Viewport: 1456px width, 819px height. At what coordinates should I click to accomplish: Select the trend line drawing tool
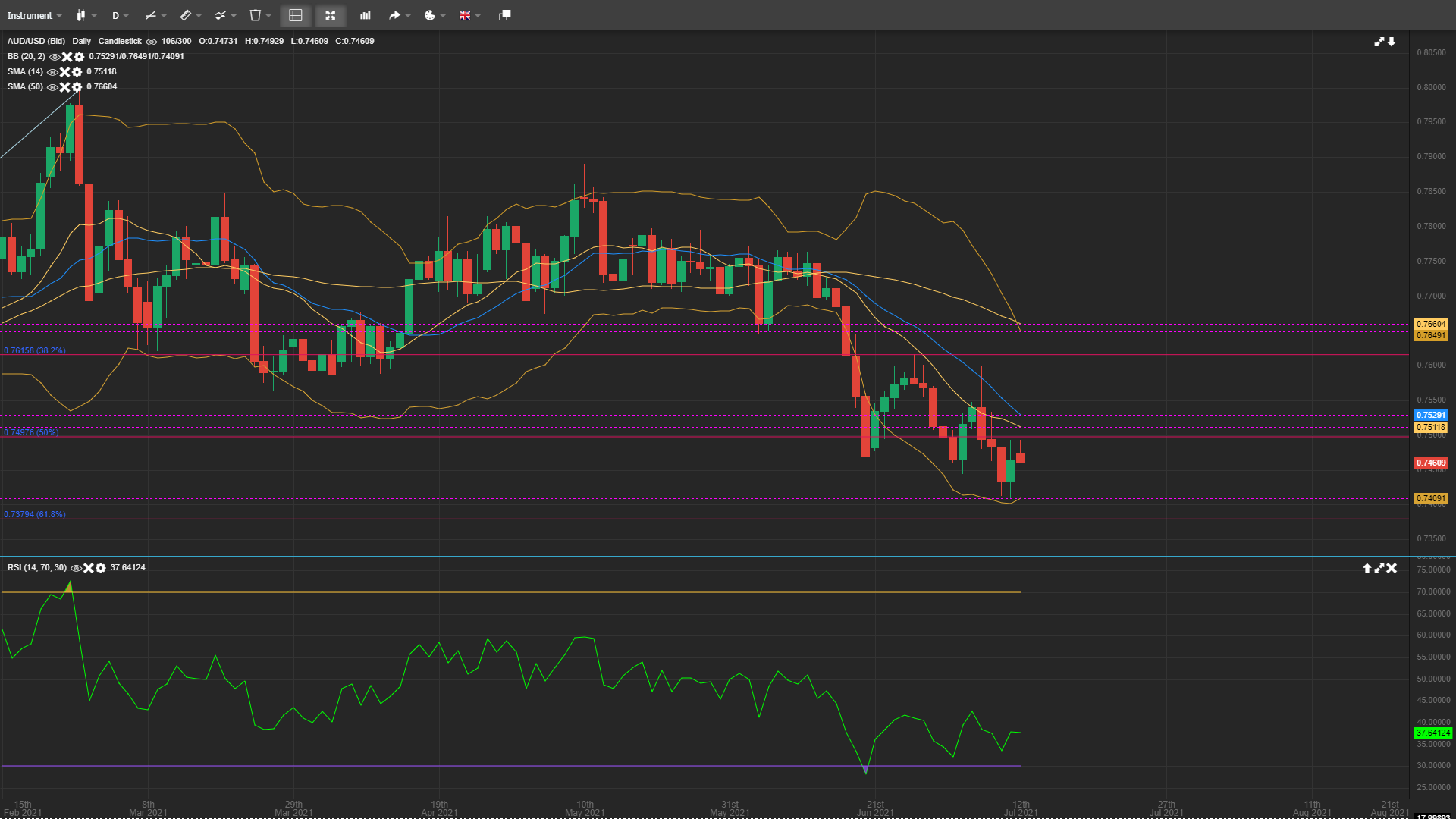pyautogui.click(x=150, y=15)
